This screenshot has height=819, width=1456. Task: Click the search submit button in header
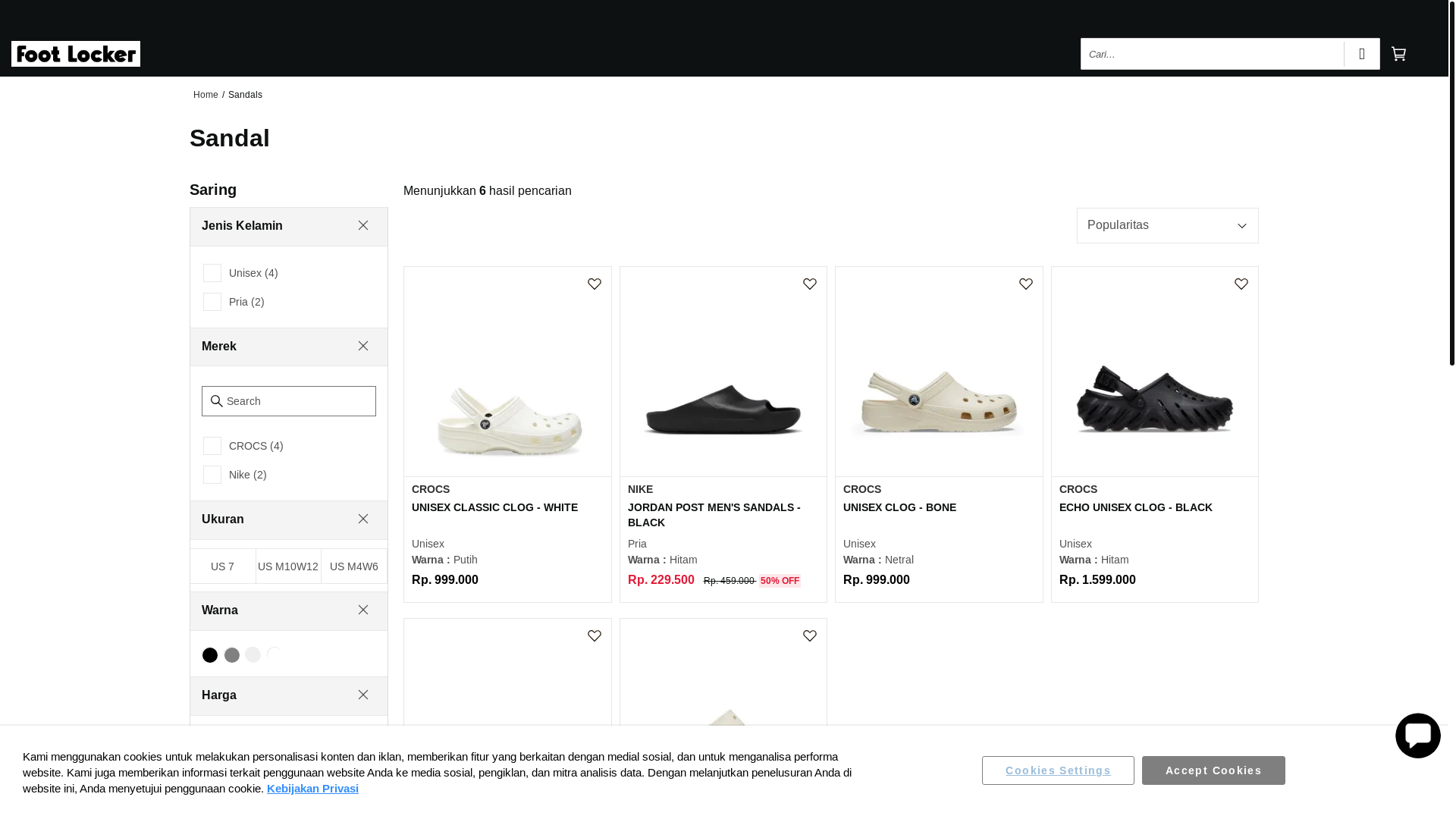pyautogui.click(x=1362, y=54)
